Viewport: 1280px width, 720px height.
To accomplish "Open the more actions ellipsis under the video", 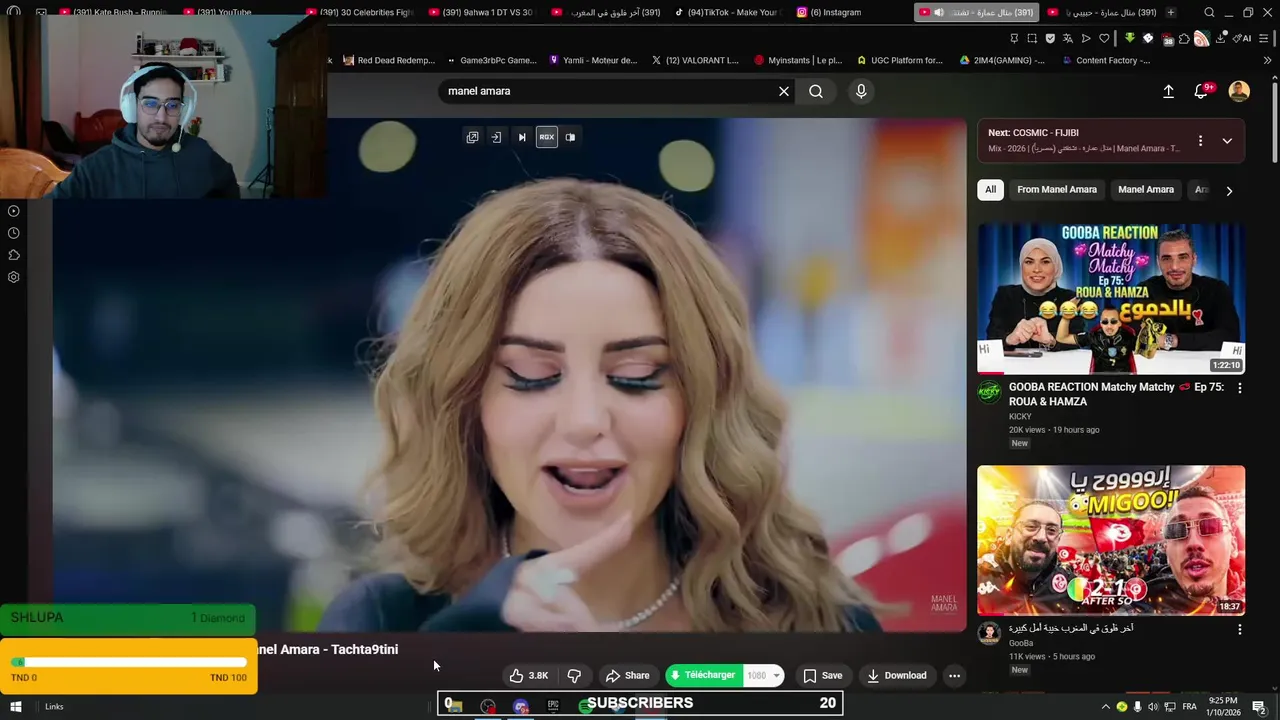I will [954, 675].
